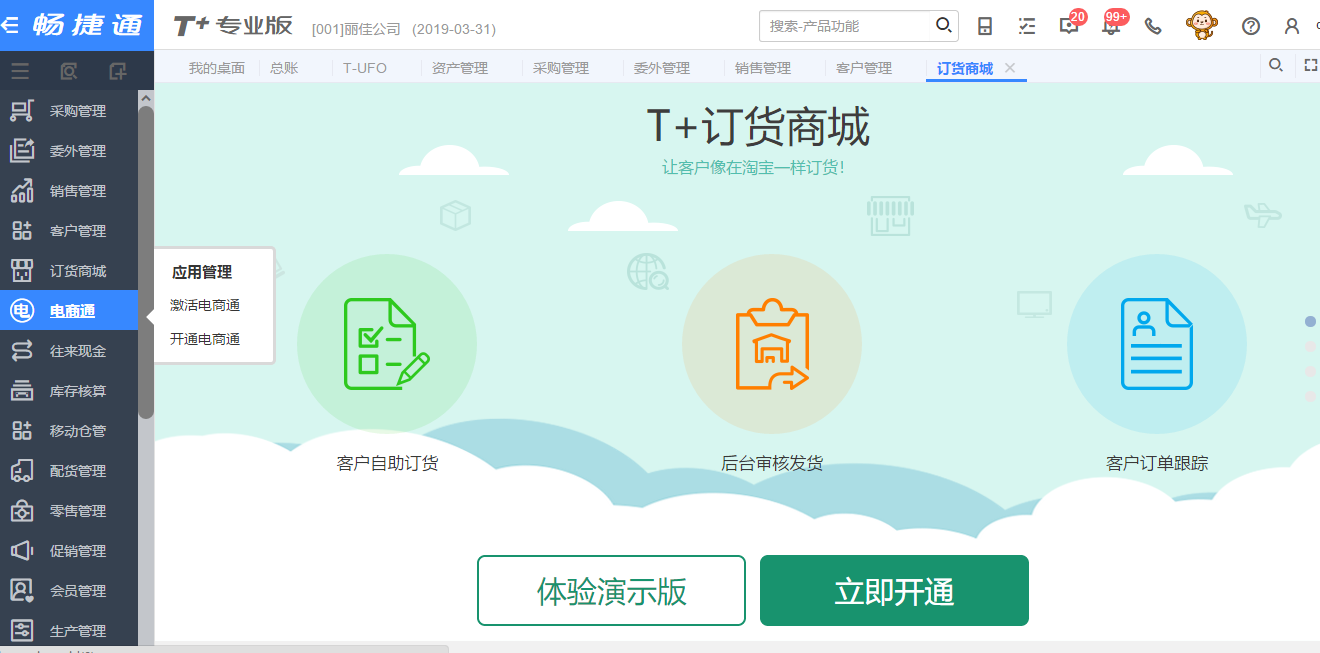
Task: Open the help question mark icon
Action: [1251, 26]
